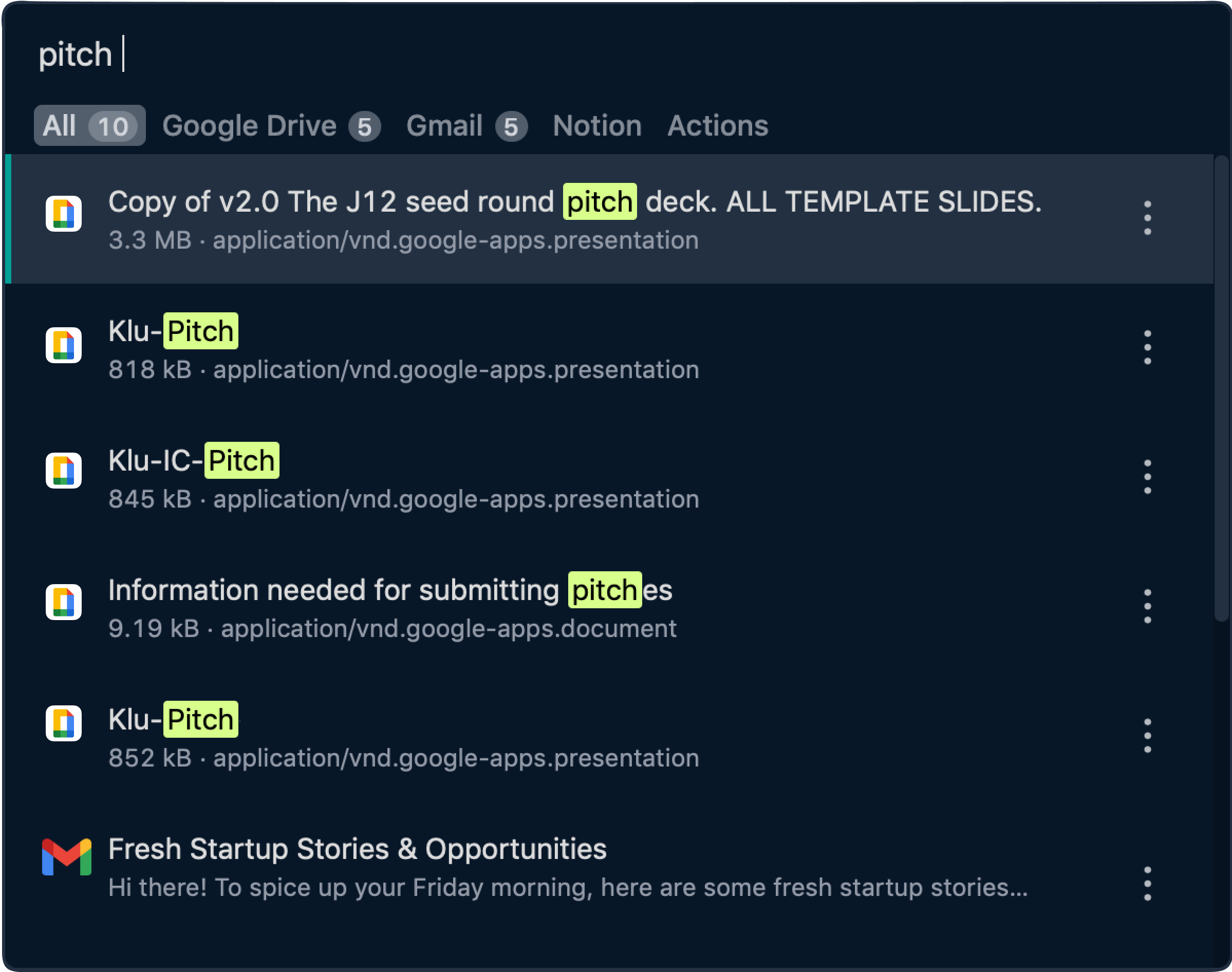This screenshot has width=1232, height=972.
Task: Open the three-dot menu for the 852 kB Klu-Pitch
Action: [x=1147, y=735]
